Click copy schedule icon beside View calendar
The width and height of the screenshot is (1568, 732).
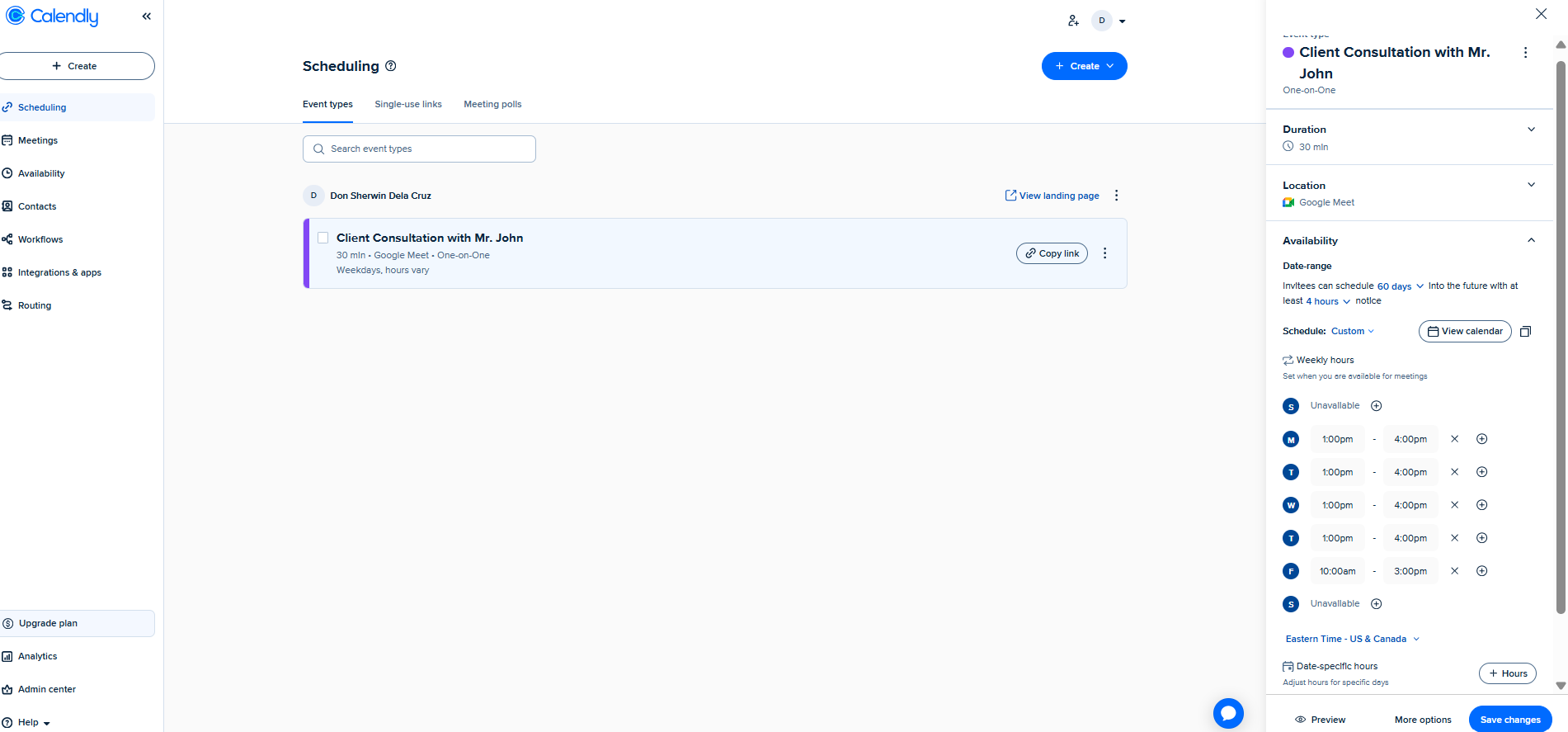pos(1525,332)
